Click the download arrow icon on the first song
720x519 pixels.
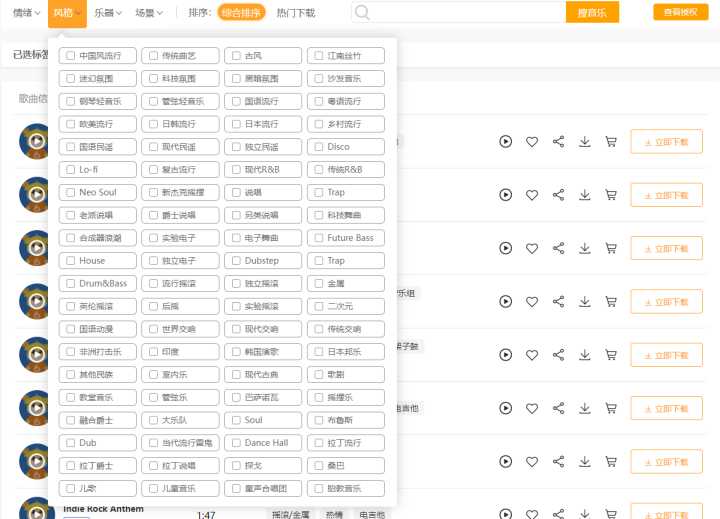click(x=585, y=142)
